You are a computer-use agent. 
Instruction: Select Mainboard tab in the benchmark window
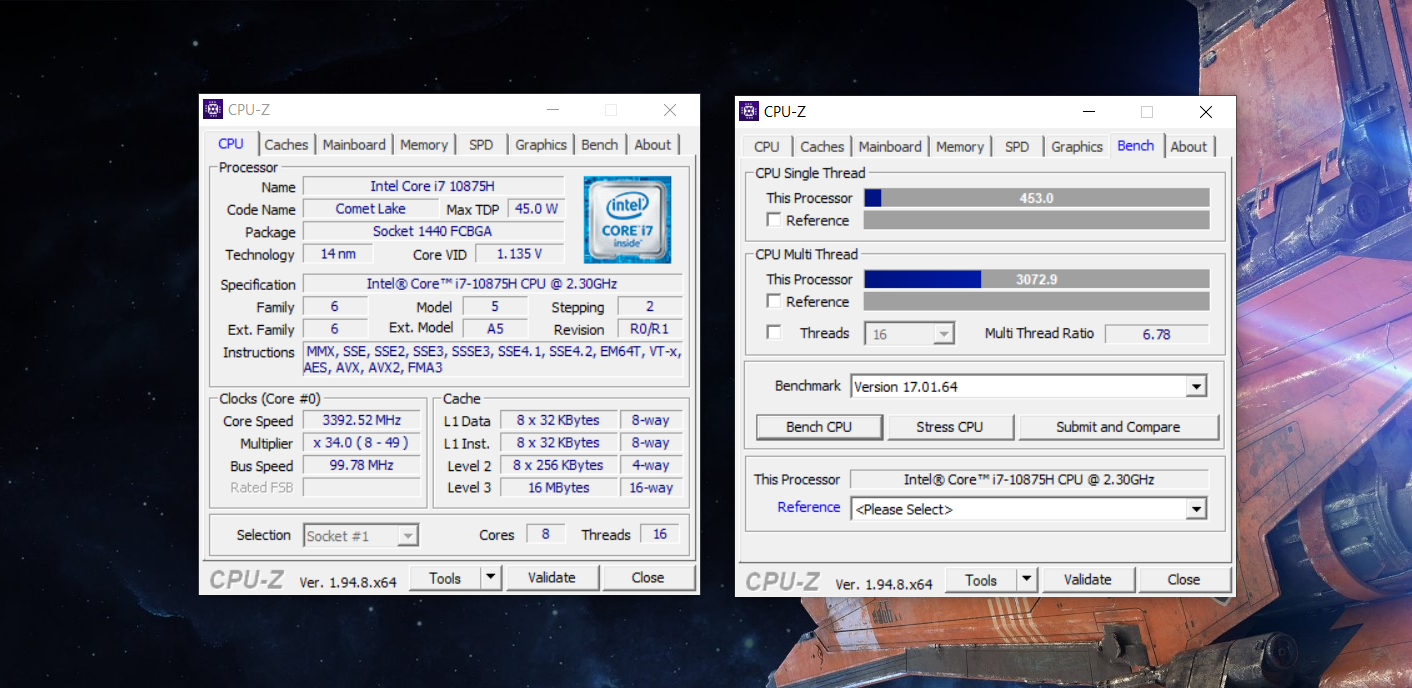[x=890, y=147]
